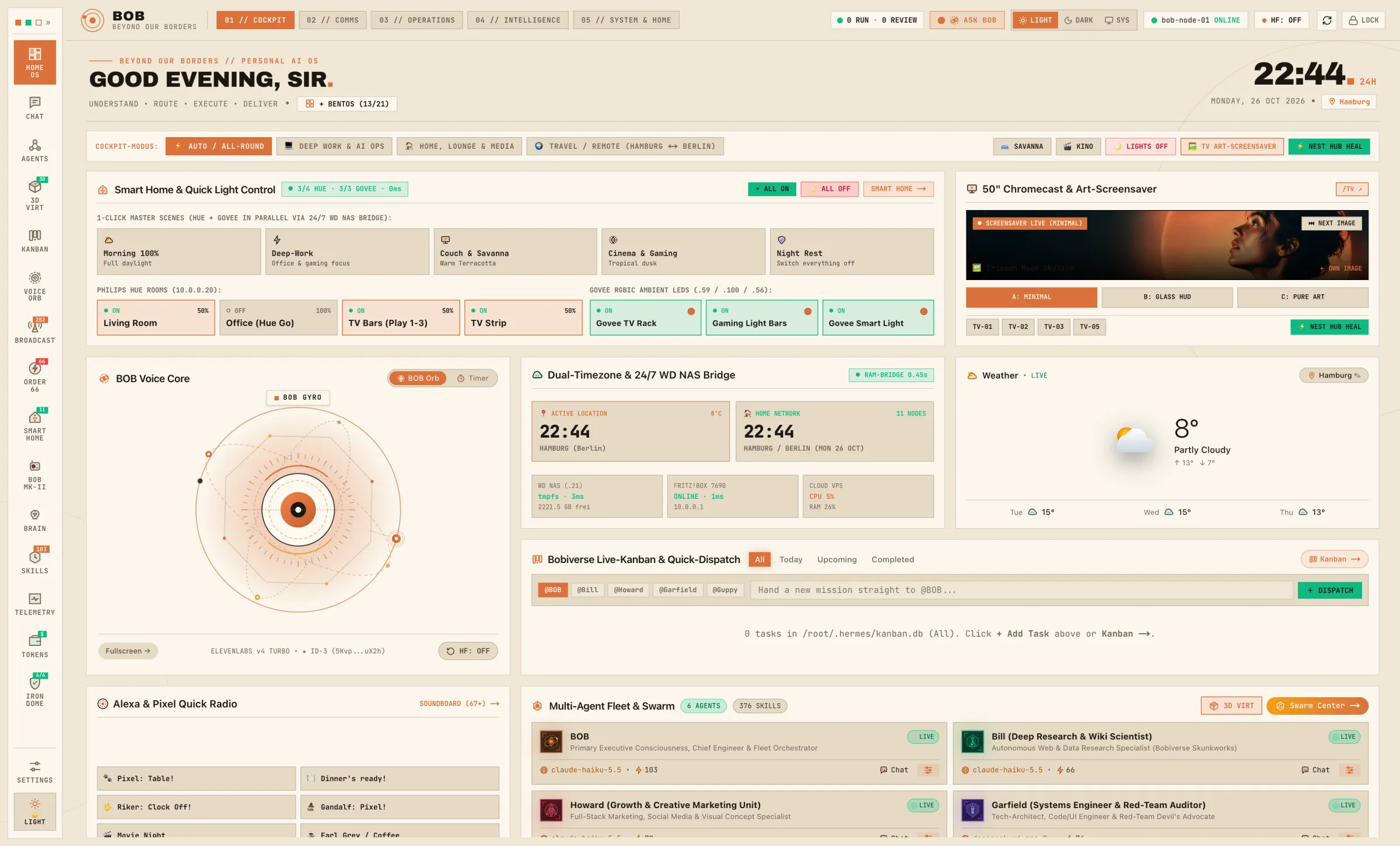Open the Tokens sidebar icon
1400x846 pixels.
[35, 646]
